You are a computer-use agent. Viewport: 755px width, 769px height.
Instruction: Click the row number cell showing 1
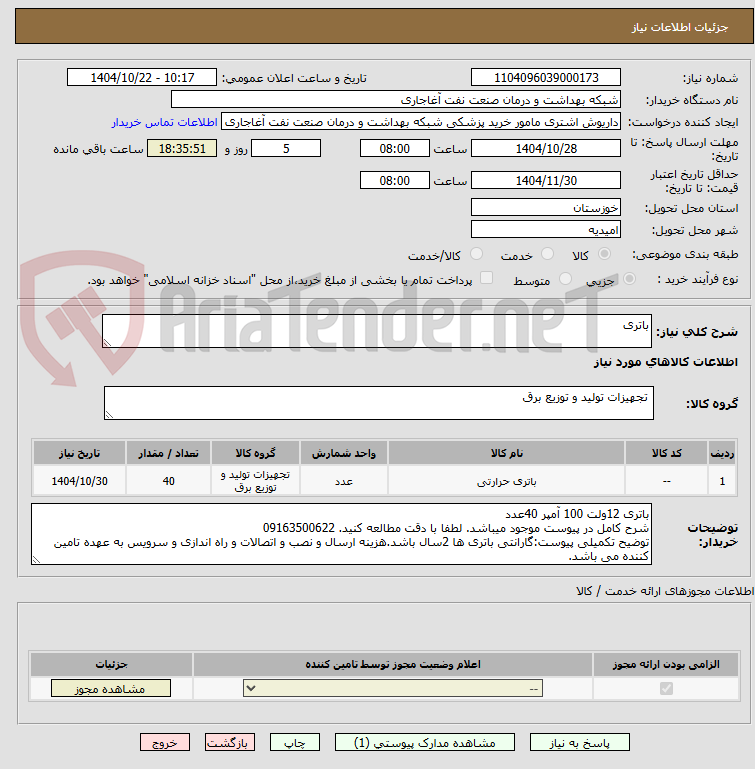[722, 481]
